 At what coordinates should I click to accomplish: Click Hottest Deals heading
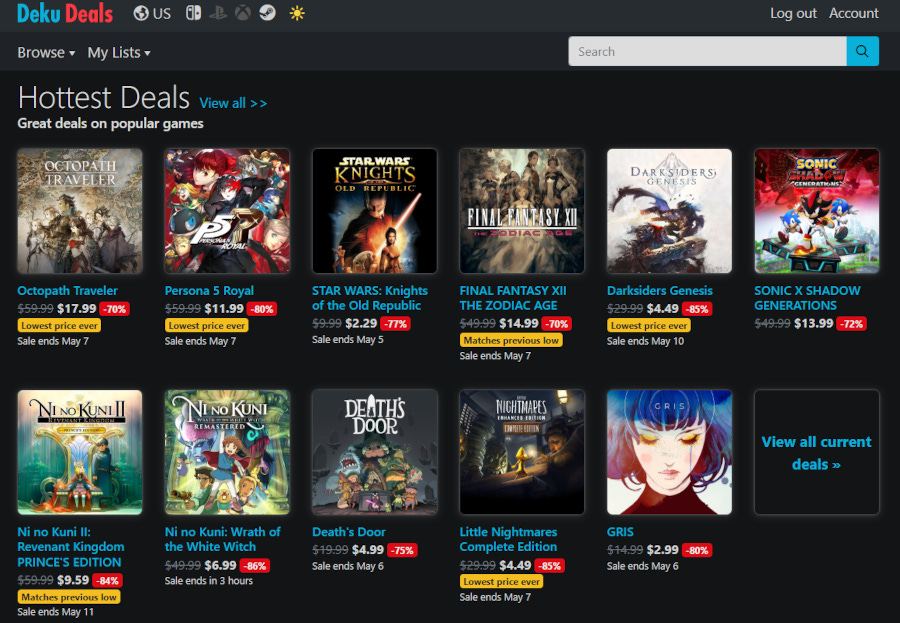104,98
